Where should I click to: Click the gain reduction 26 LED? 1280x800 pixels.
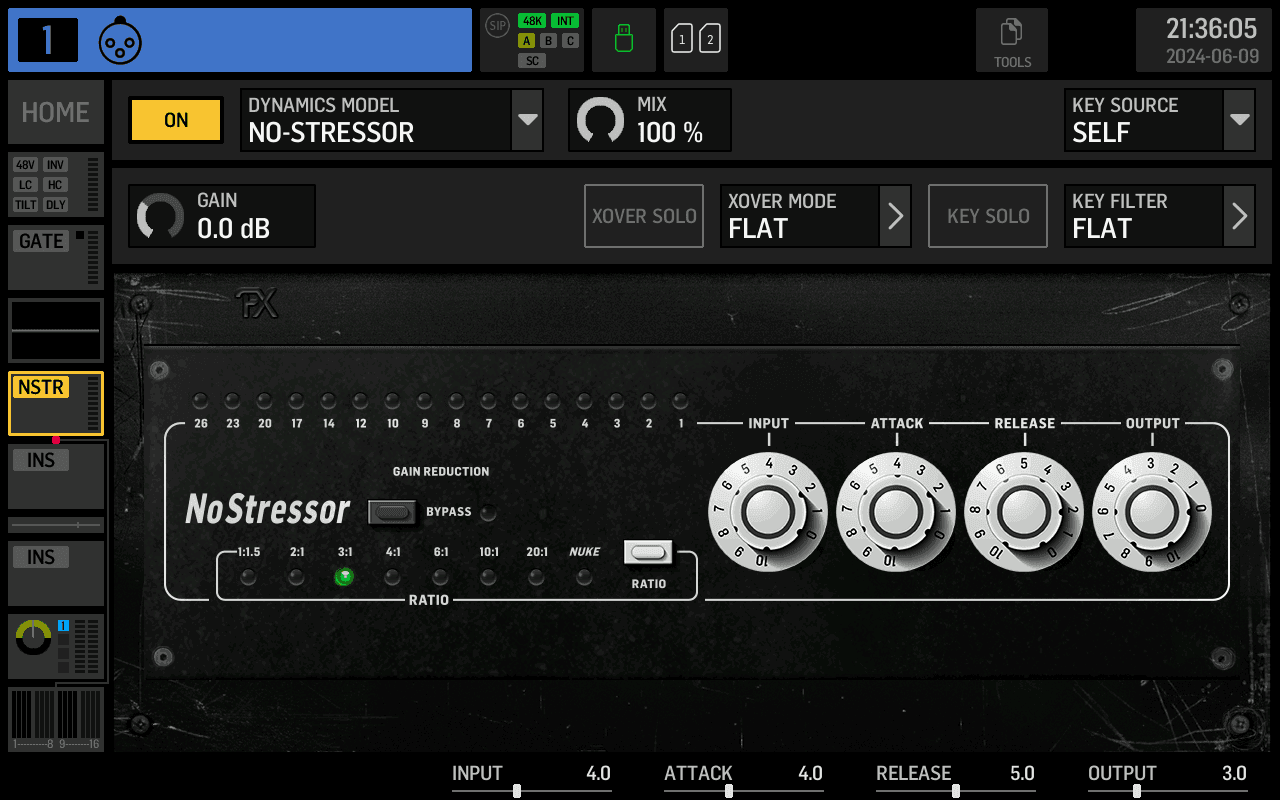(x=201, y=401)
